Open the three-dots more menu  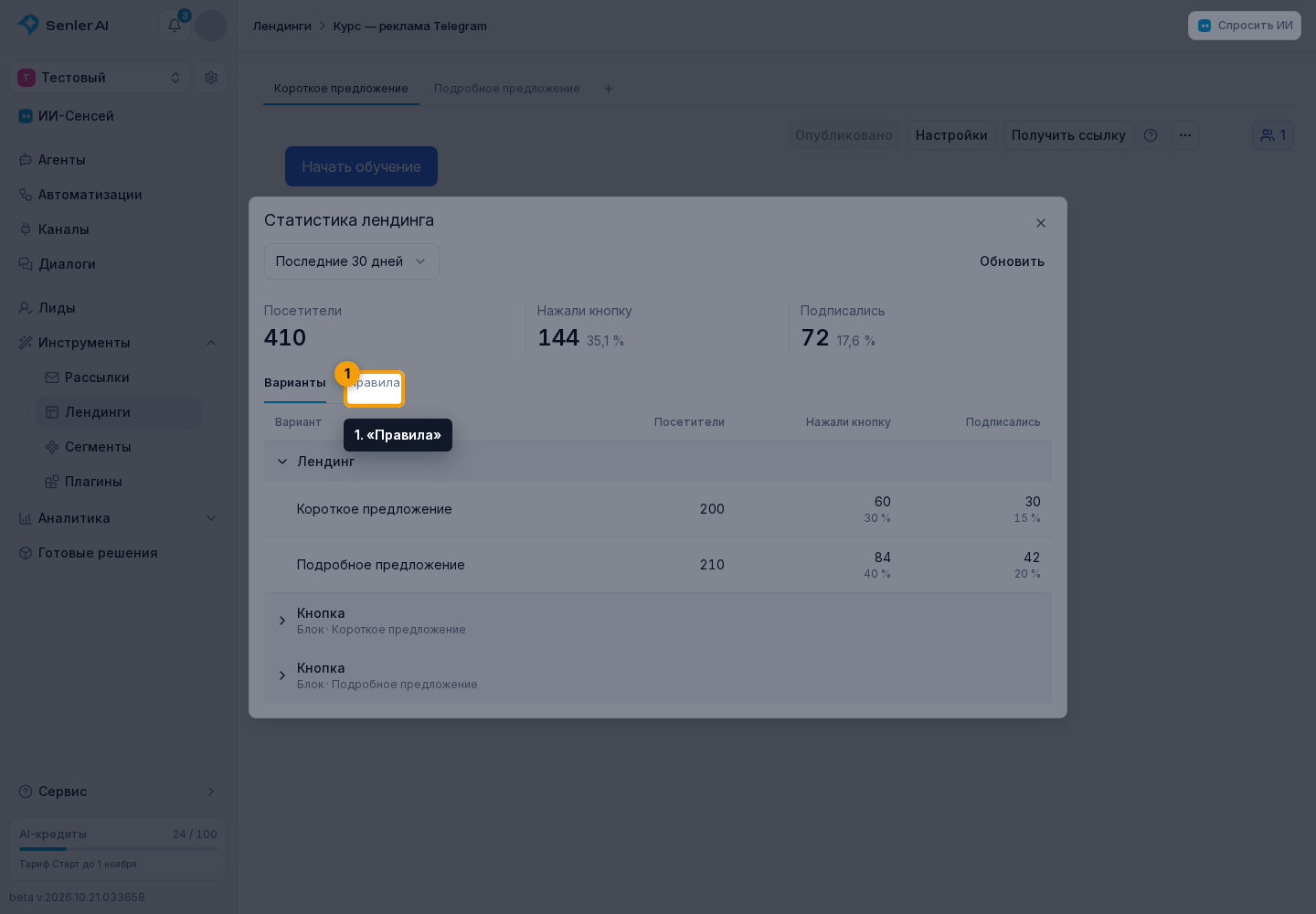point(1185,135)
